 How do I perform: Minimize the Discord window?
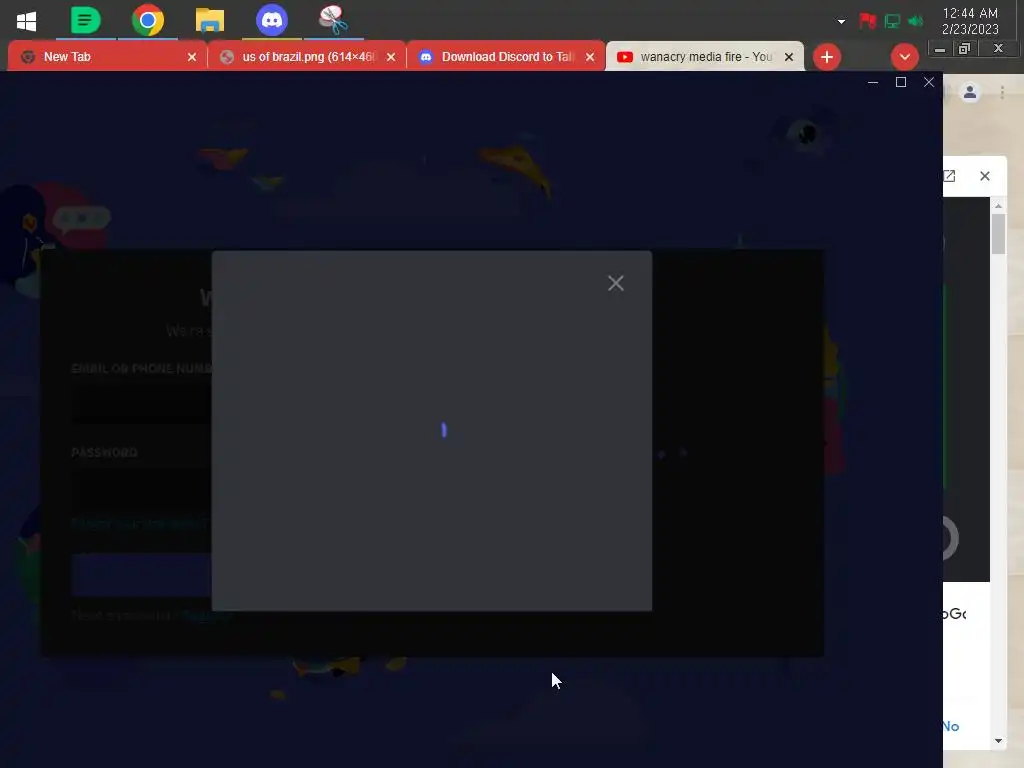click(x=872, y=82)
